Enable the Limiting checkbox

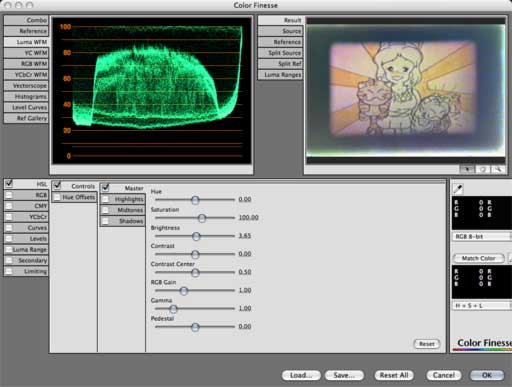pyautogui.click(x=9, y=271)
